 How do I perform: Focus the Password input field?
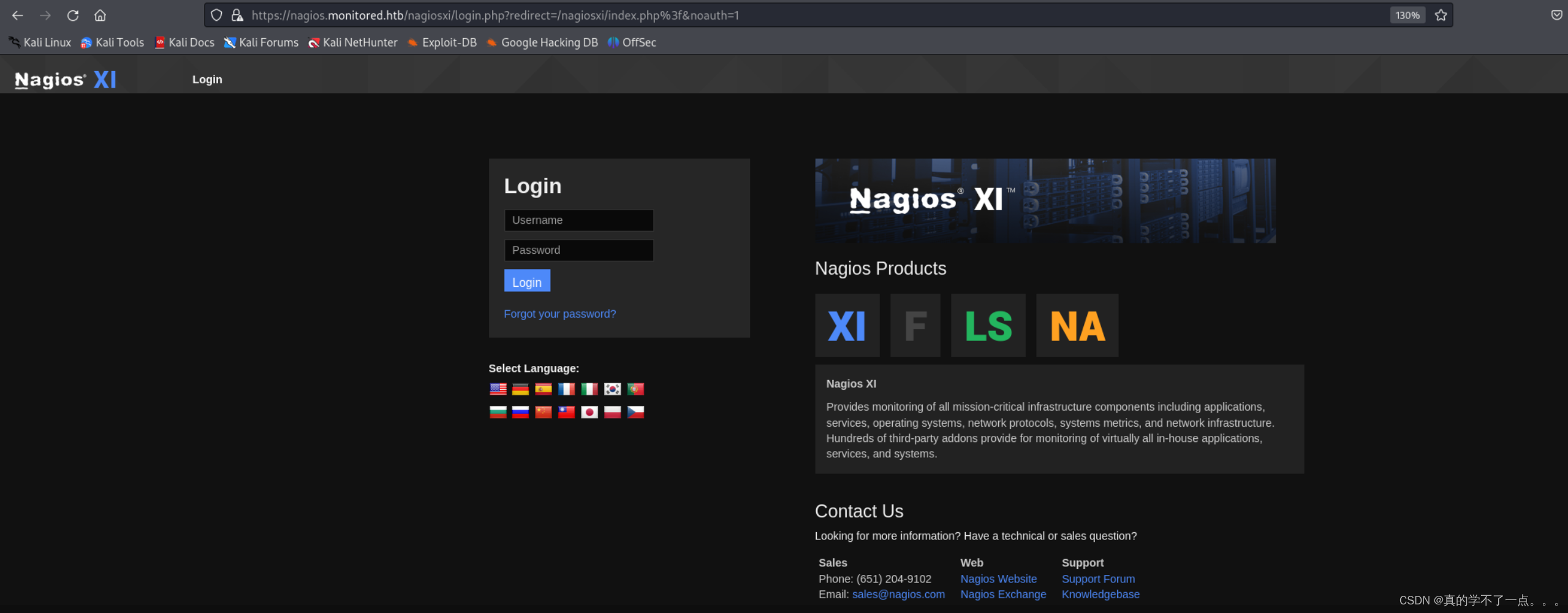578,250
